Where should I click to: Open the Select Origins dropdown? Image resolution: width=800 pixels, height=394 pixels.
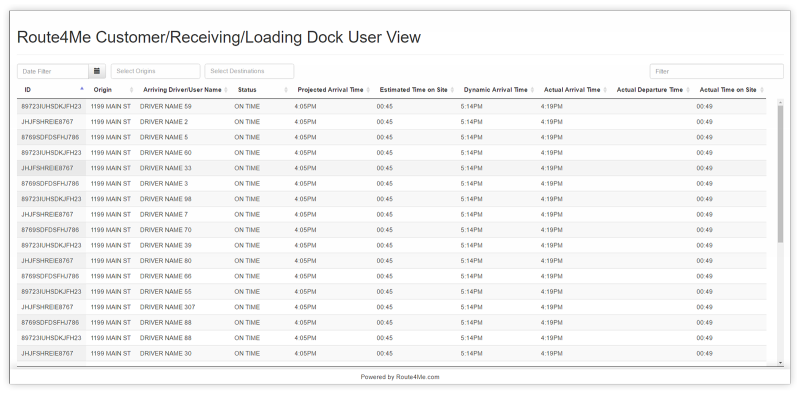(x=156, y=71)
